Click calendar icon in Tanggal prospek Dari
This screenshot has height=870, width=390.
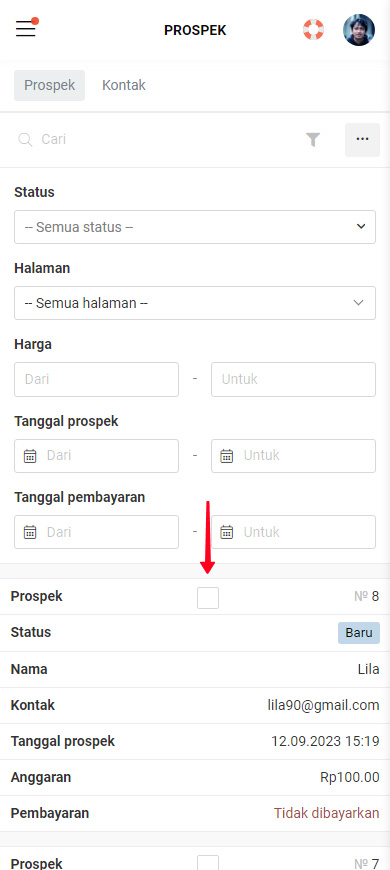coord(31,456)
